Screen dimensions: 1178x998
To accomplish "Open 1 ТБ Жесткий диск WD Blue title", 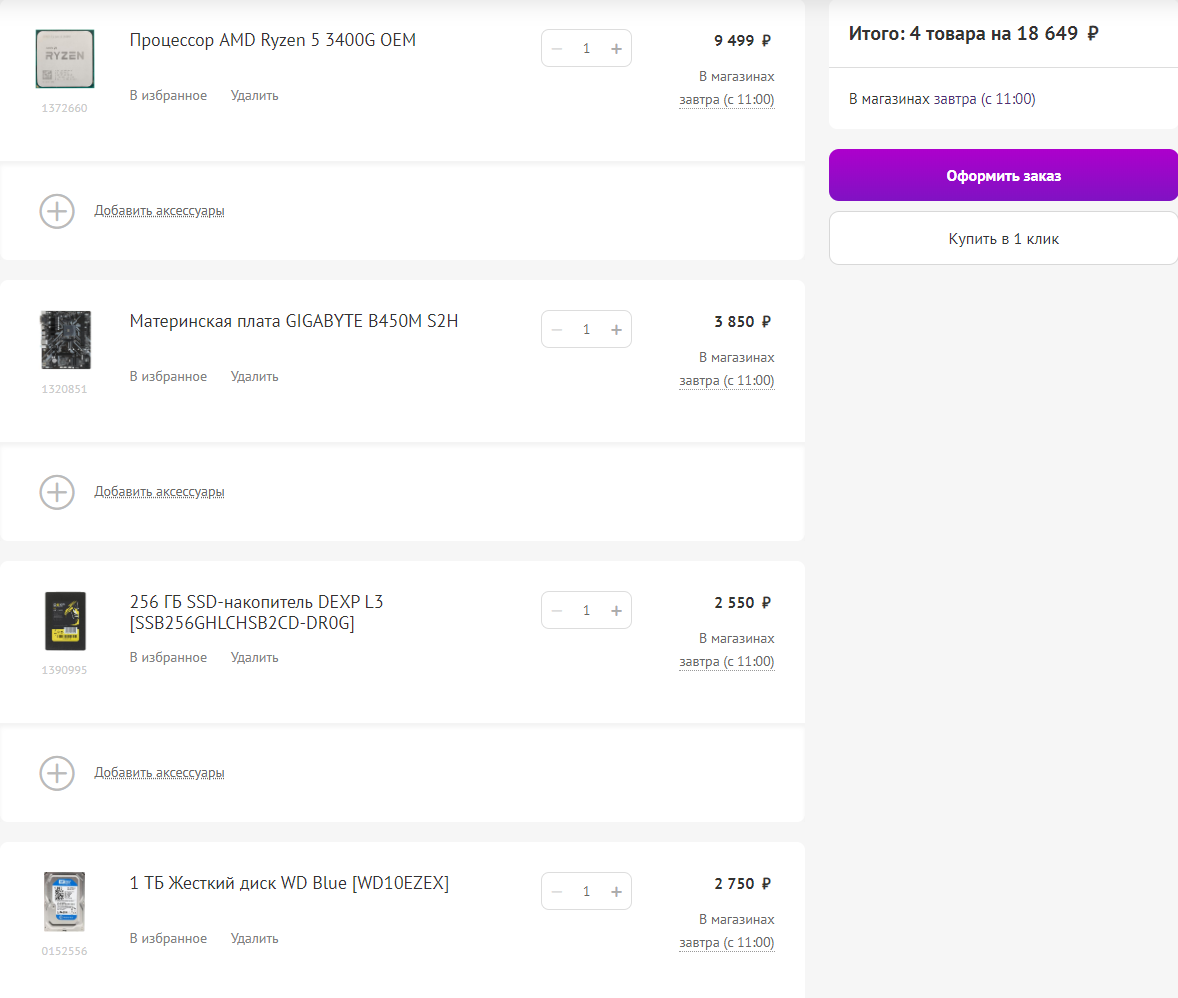I will click(289, 883).
